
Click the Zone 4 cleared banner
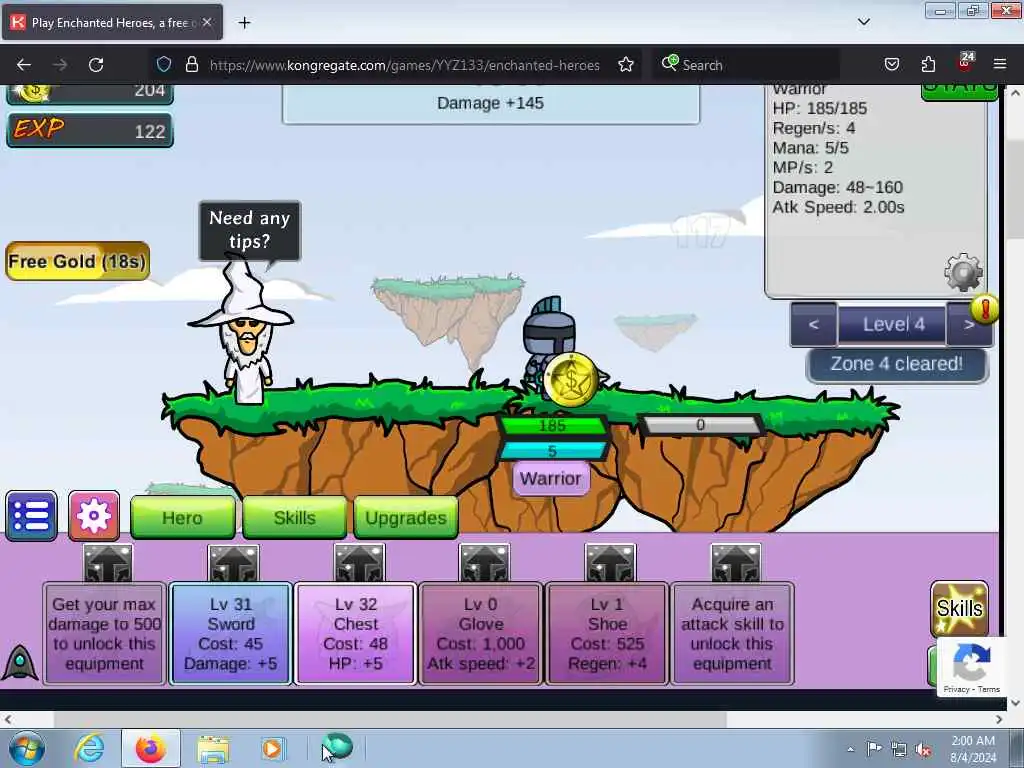[x=897, y=364]
